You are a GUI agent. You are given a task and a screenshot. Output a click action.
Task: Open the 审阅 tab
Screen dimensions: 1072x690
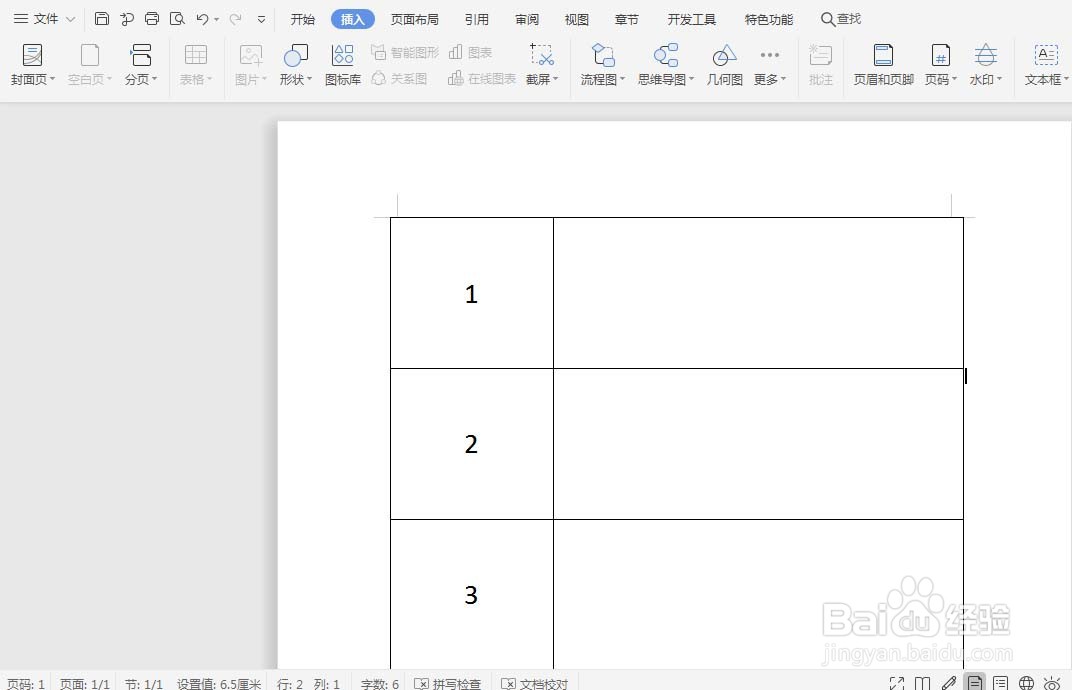526,20
